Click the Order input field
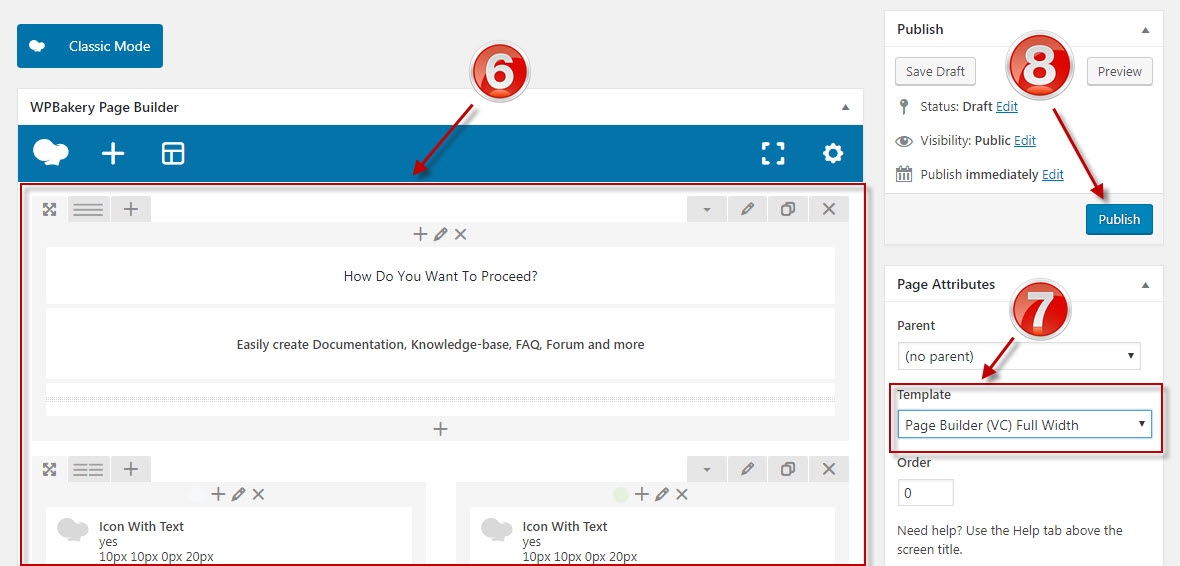Screen dimensions: 1180x566 coord(925,493)
